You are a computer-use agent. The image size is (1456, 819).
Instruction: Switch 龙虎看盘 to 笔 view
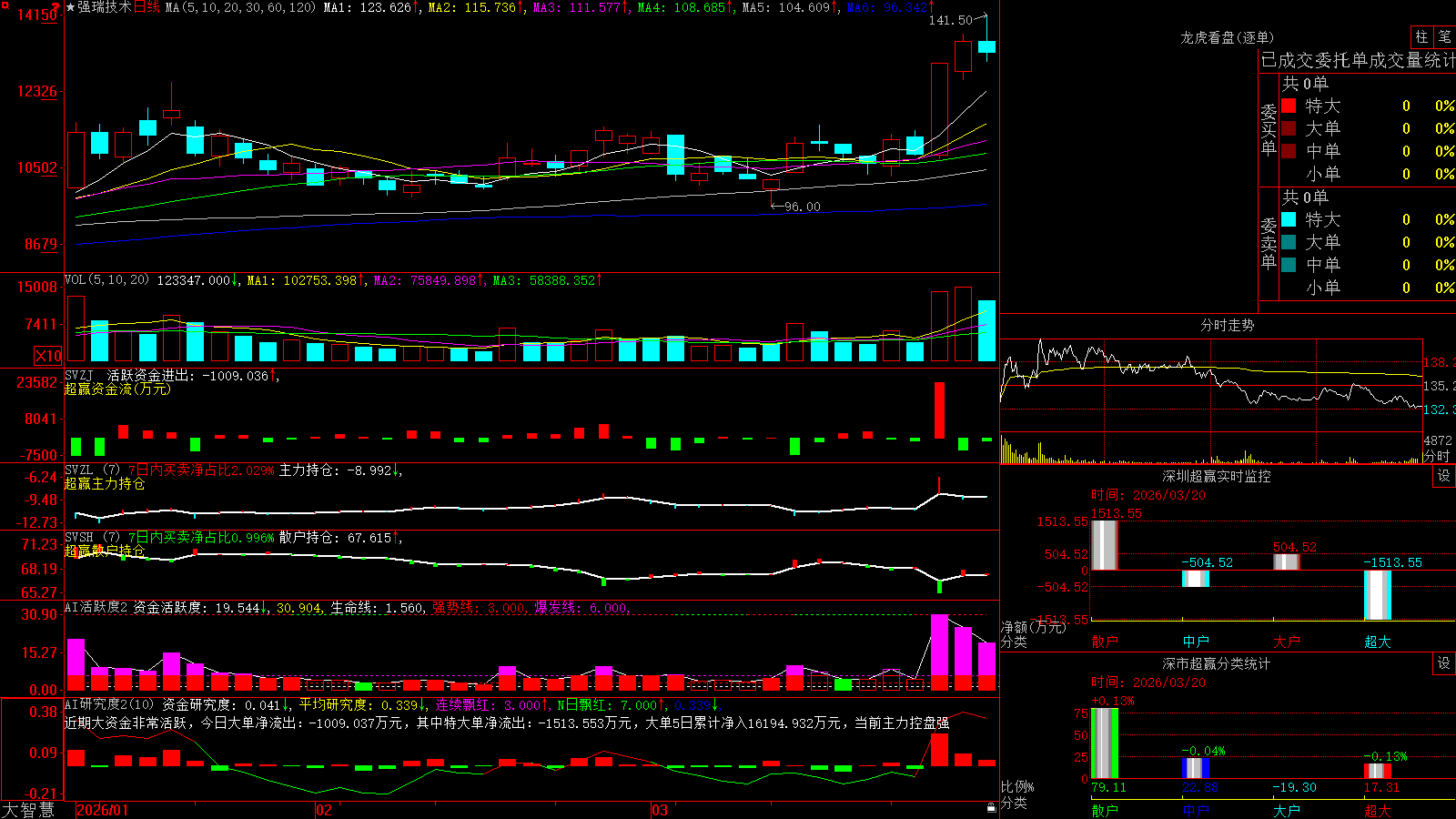click(x=1444, y=37)
